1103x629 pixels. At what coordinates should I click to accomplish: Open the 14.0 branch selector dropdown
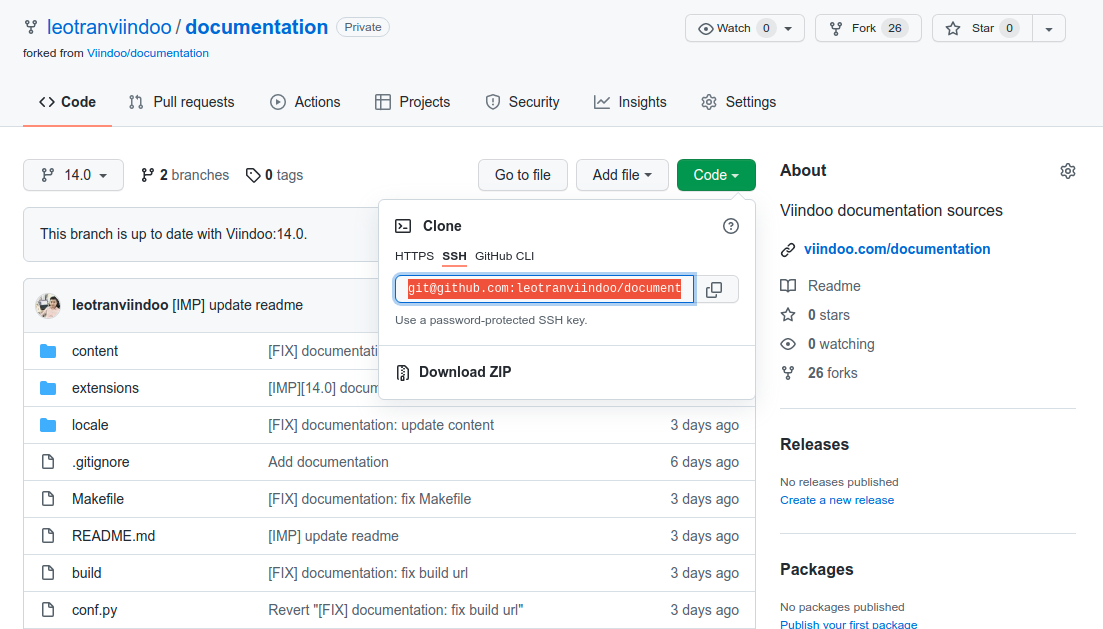[73, 175]
